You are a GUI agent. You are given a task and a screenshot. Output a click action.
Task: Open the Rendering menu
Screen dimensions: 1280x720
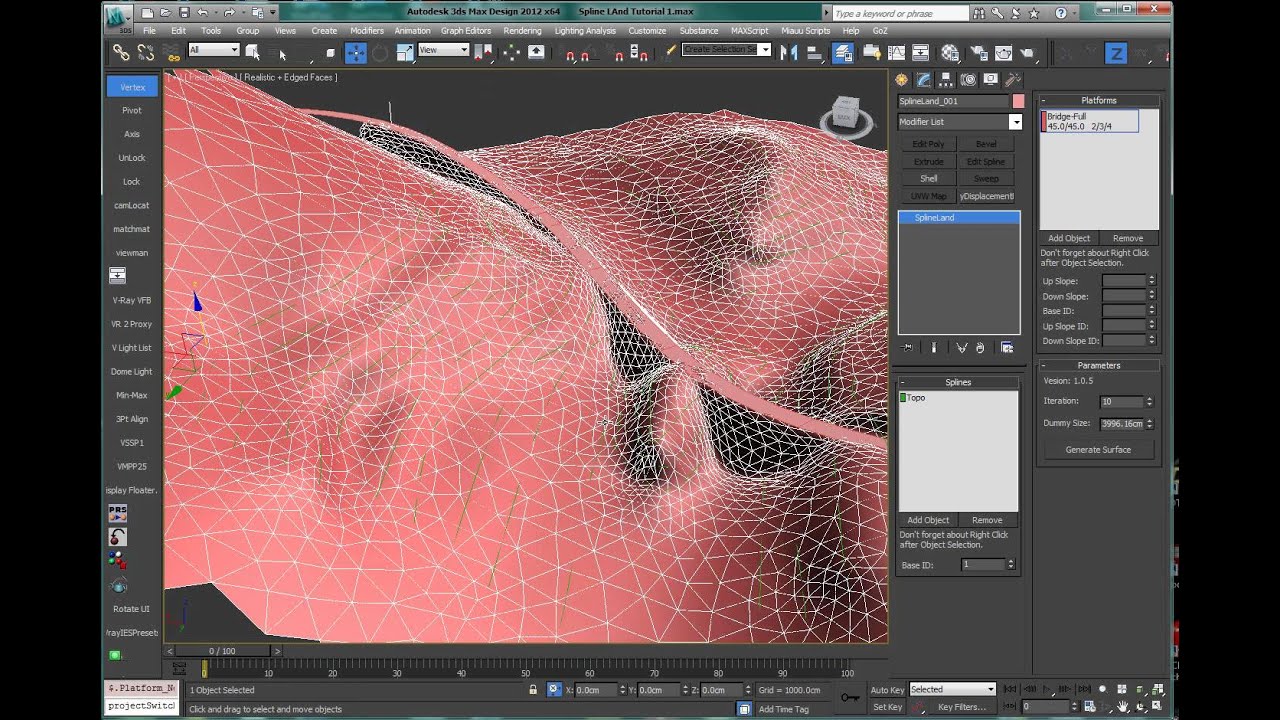(522, 31)
